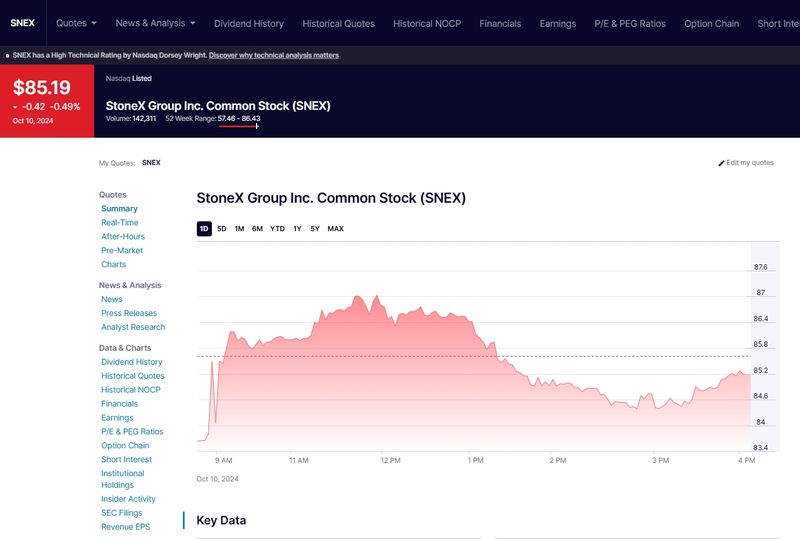Open Financials in top navigation

coord(500,23)
